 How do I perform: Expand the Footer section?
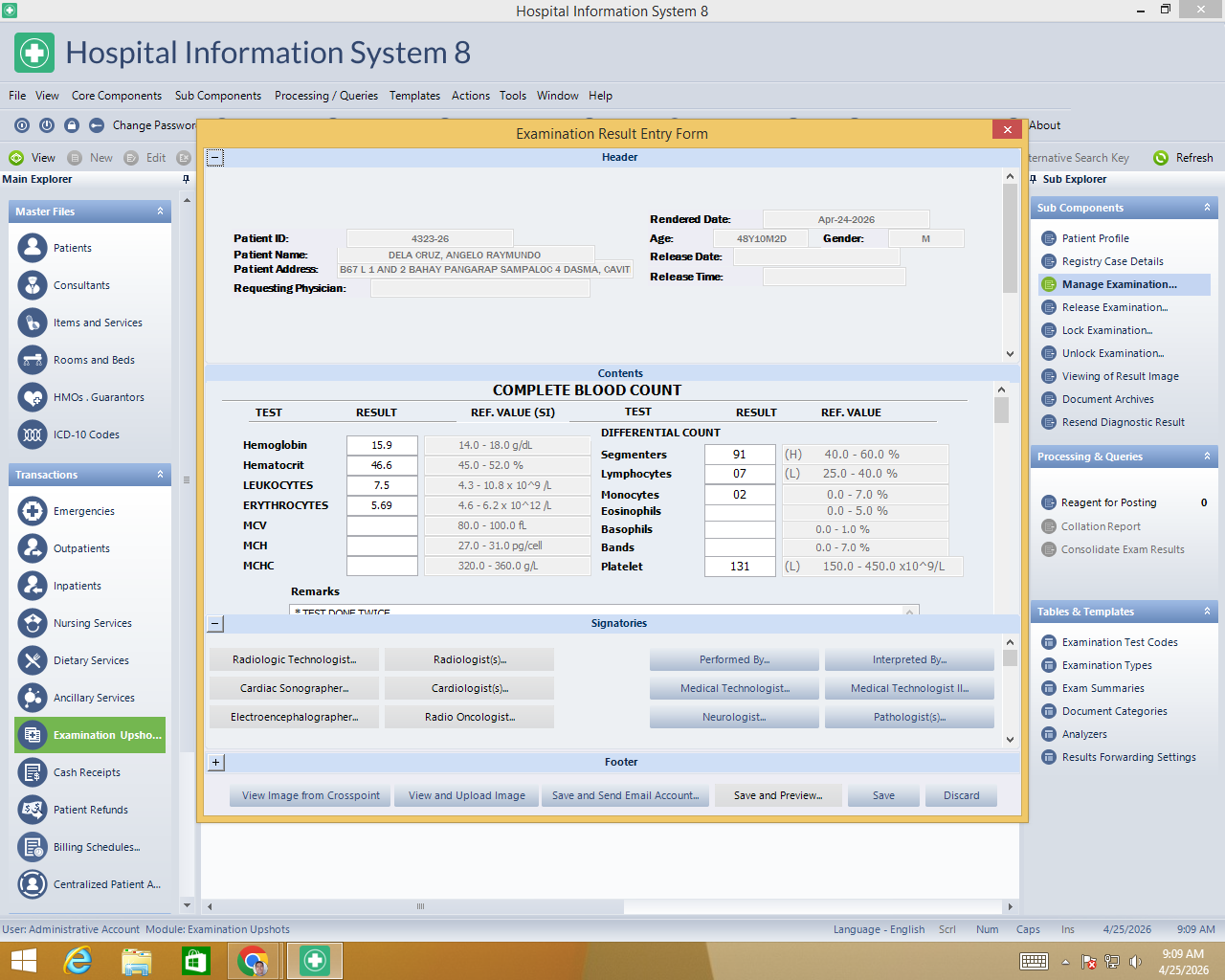point(215,763)
